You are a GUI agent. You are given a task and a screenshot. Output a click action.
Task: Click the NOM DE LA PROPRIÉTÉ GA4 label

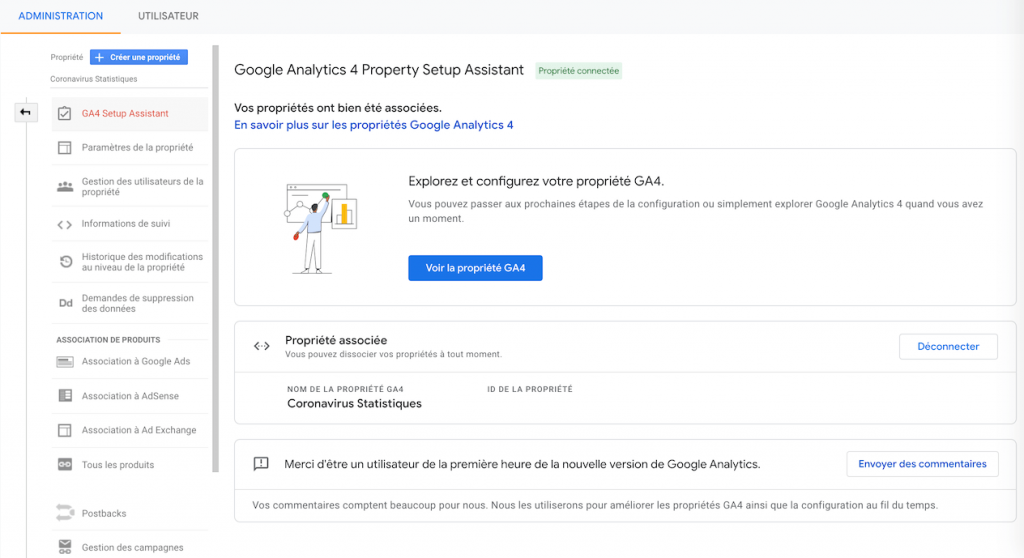(x=345, y=389)
